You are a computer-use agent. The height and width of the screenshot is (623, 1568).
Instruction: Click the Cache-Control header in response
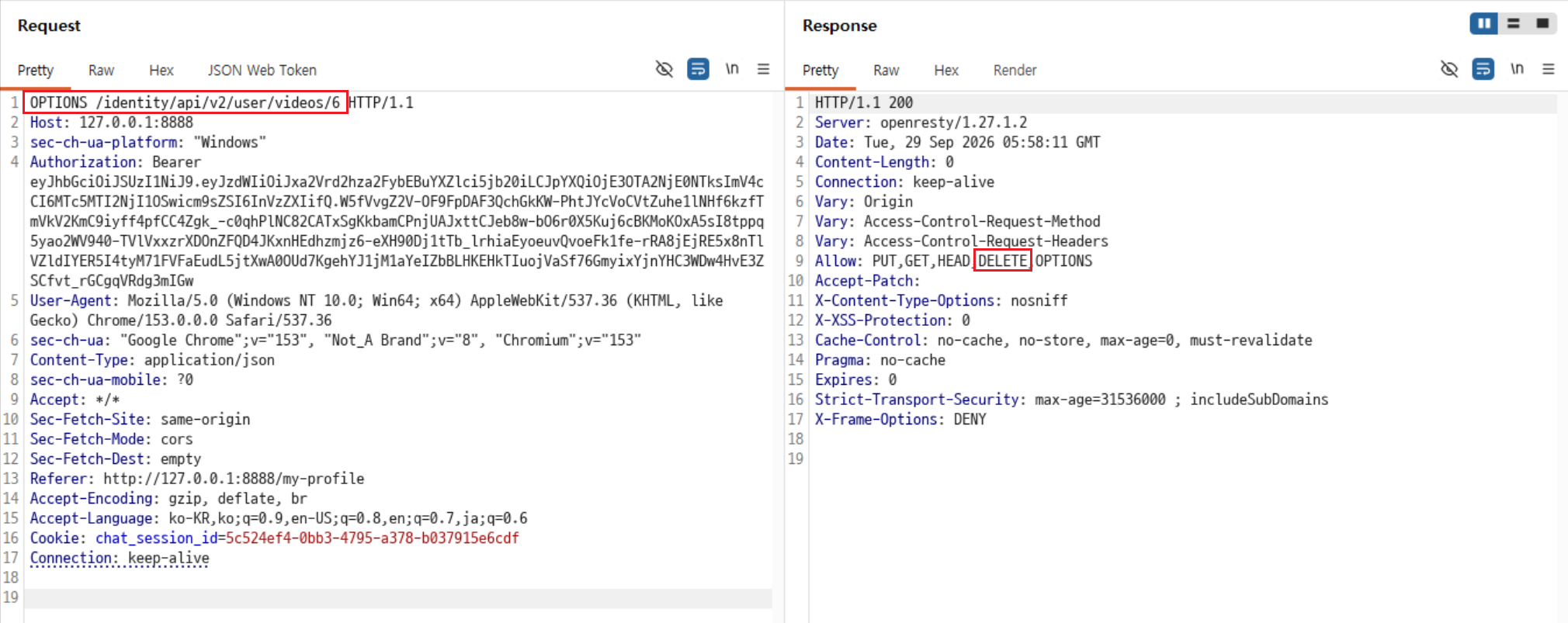(1063, 340)
